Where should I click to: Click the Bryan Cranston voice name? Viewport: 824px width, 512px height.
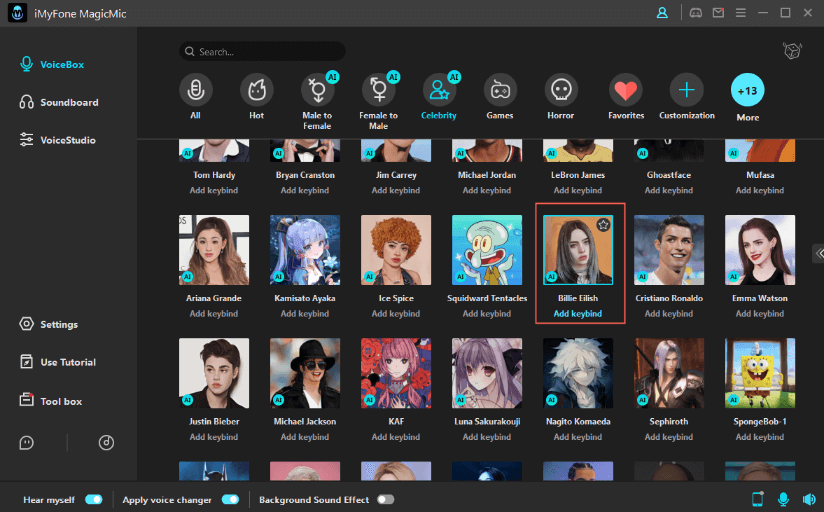coord(305,175)
